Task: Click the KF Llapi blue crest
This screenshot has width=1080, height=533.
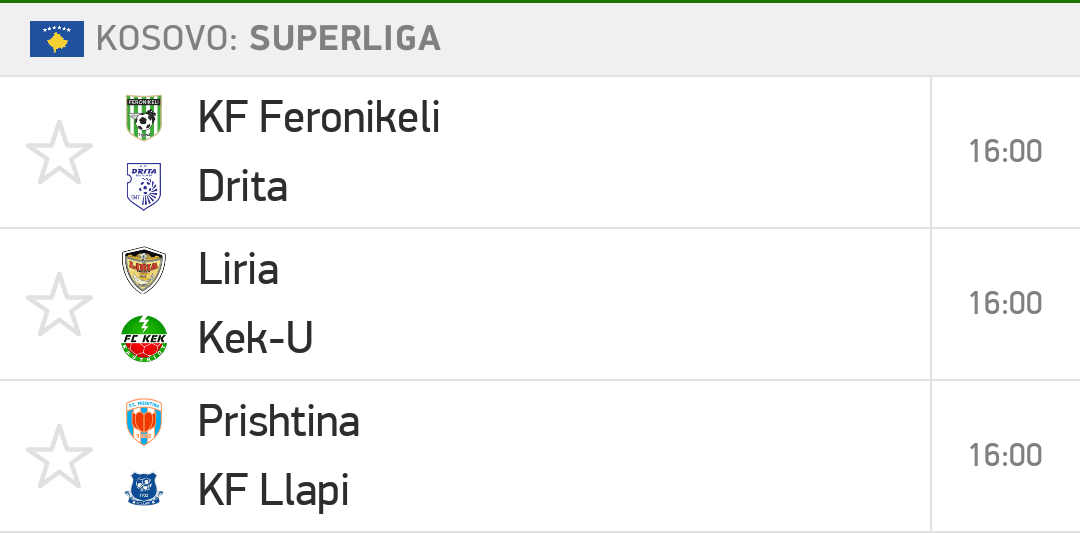Action: pos(144,490)
